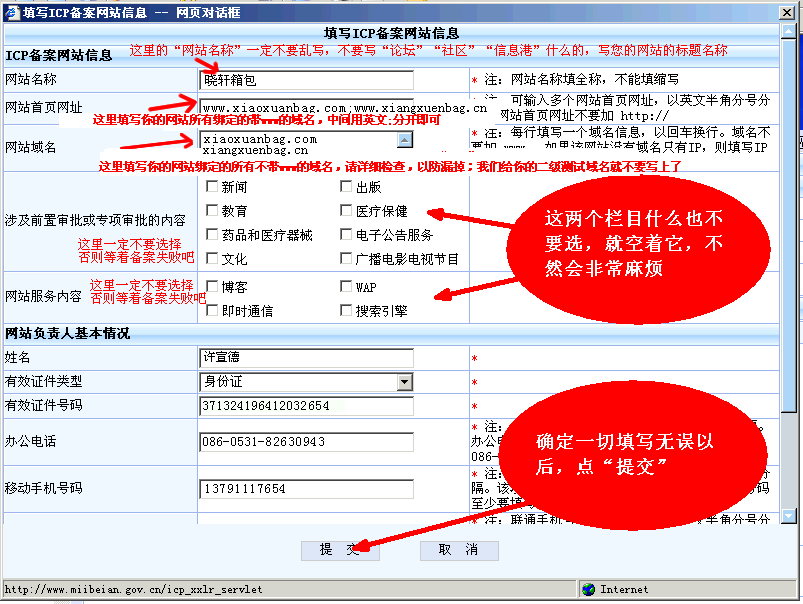Click the ICP备案网站信息 section header
Screen dimensions: 803x604
click(x=58, y=55)
